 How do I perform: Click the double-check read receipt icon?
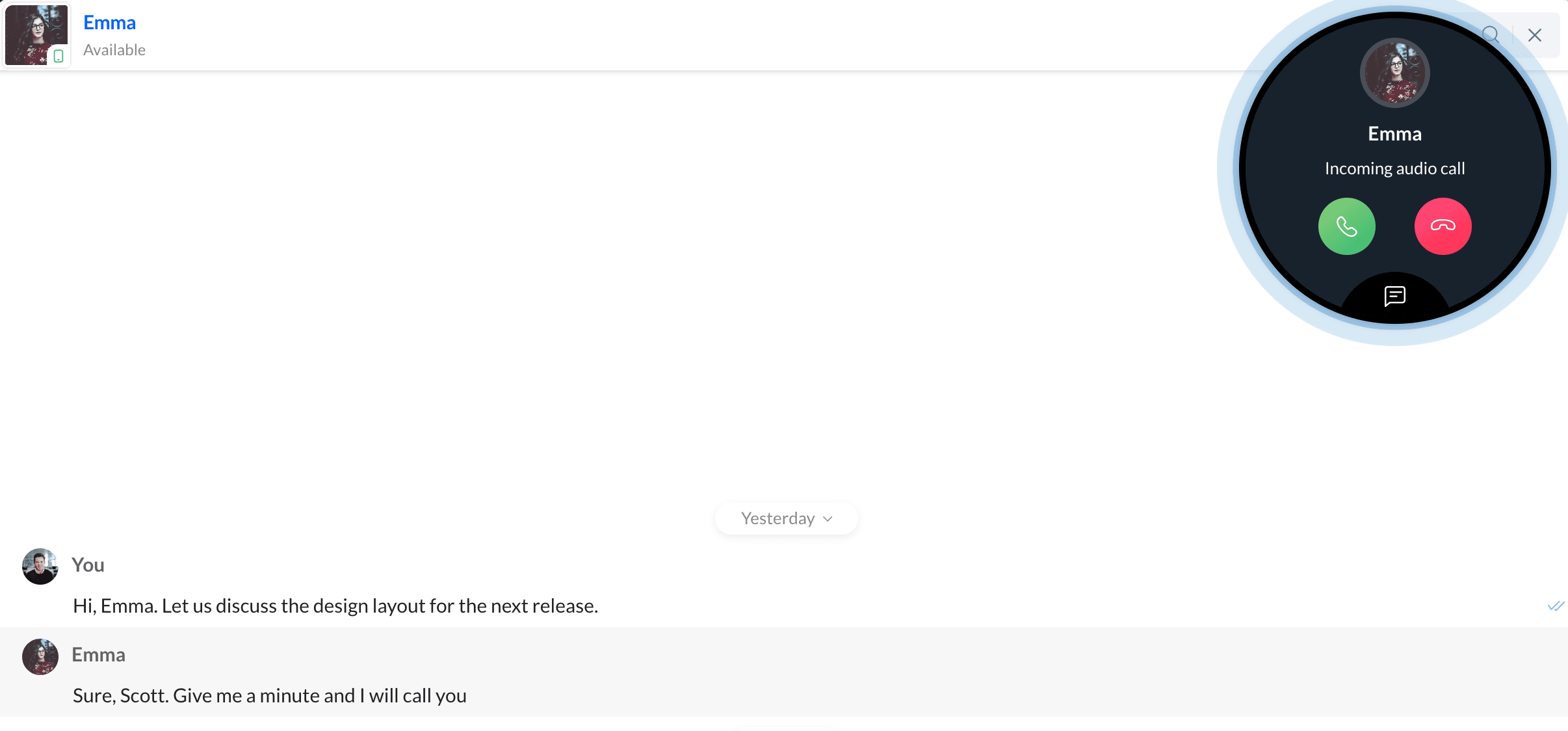[x=1556, y=606]
